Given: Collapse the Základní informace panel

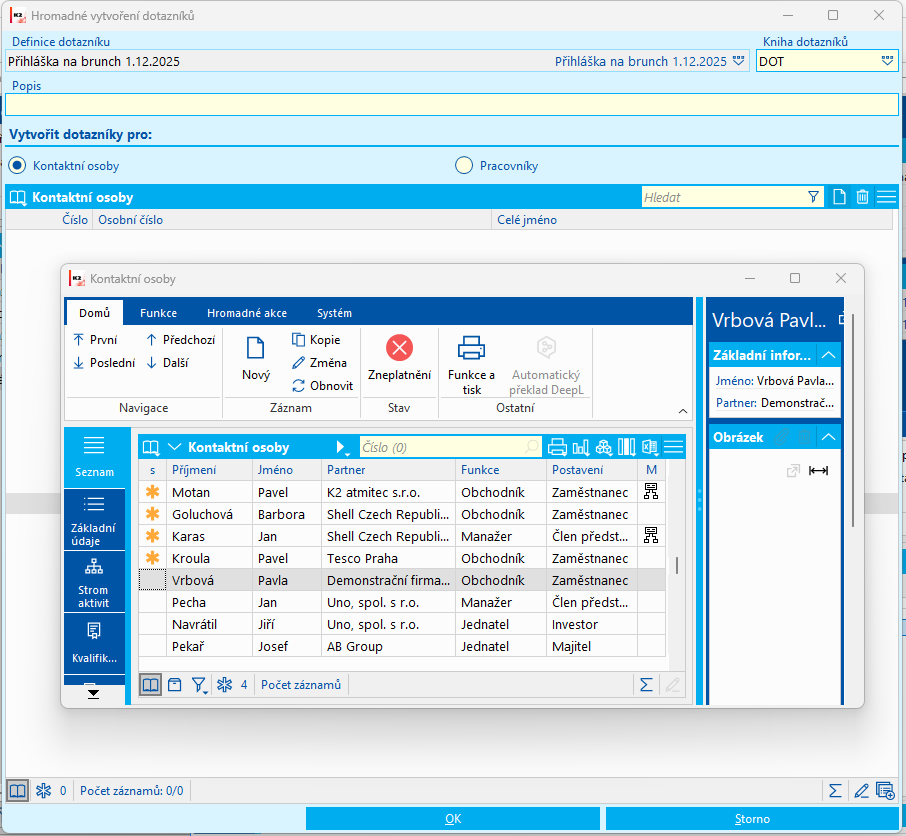Looking at the screenshot, I should [x=829, y=354].
